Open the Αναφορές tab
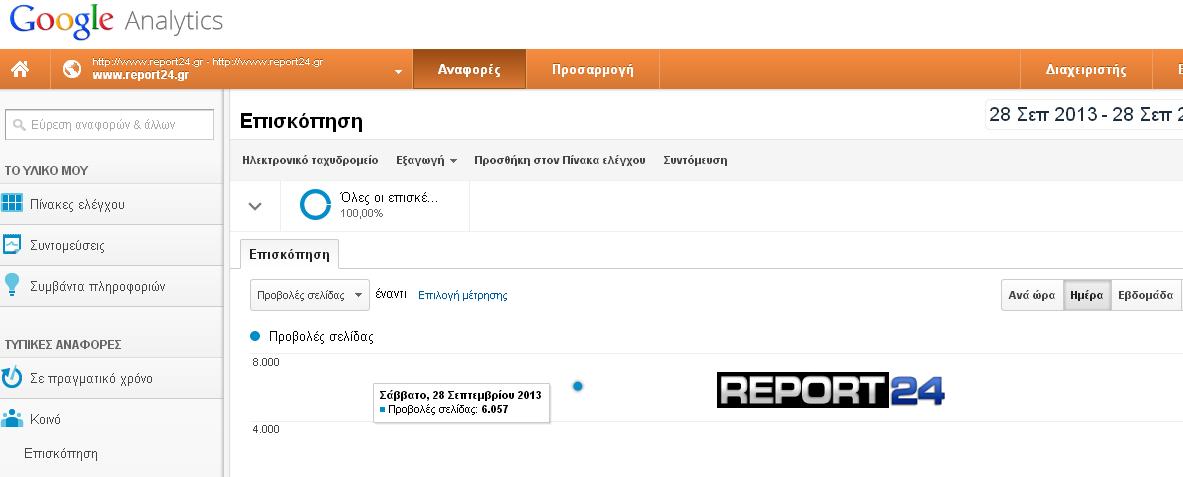 469,69
